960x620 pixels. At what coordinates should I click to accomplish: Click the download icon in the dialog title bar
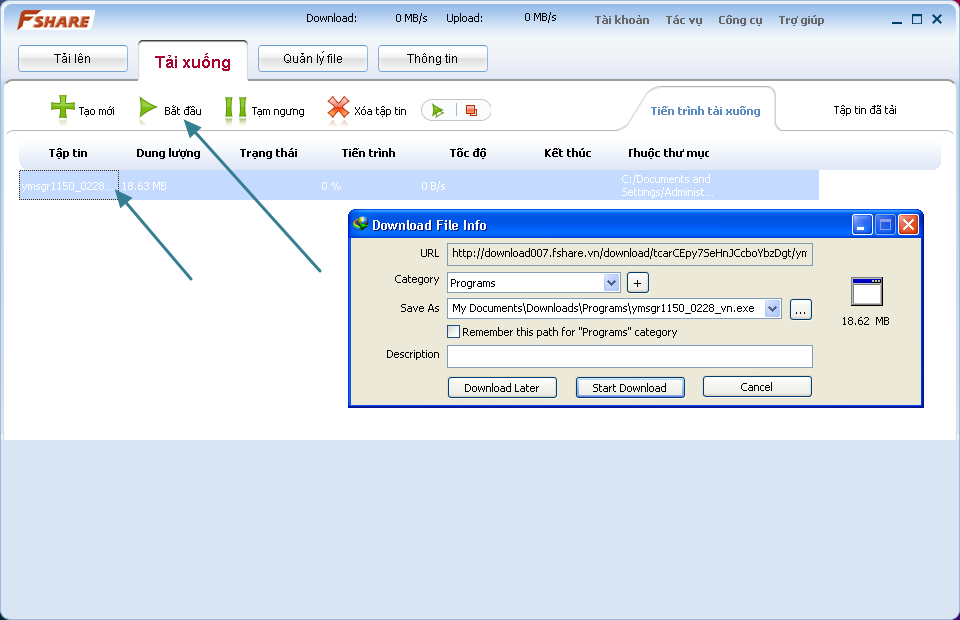(x=359, y=225)
